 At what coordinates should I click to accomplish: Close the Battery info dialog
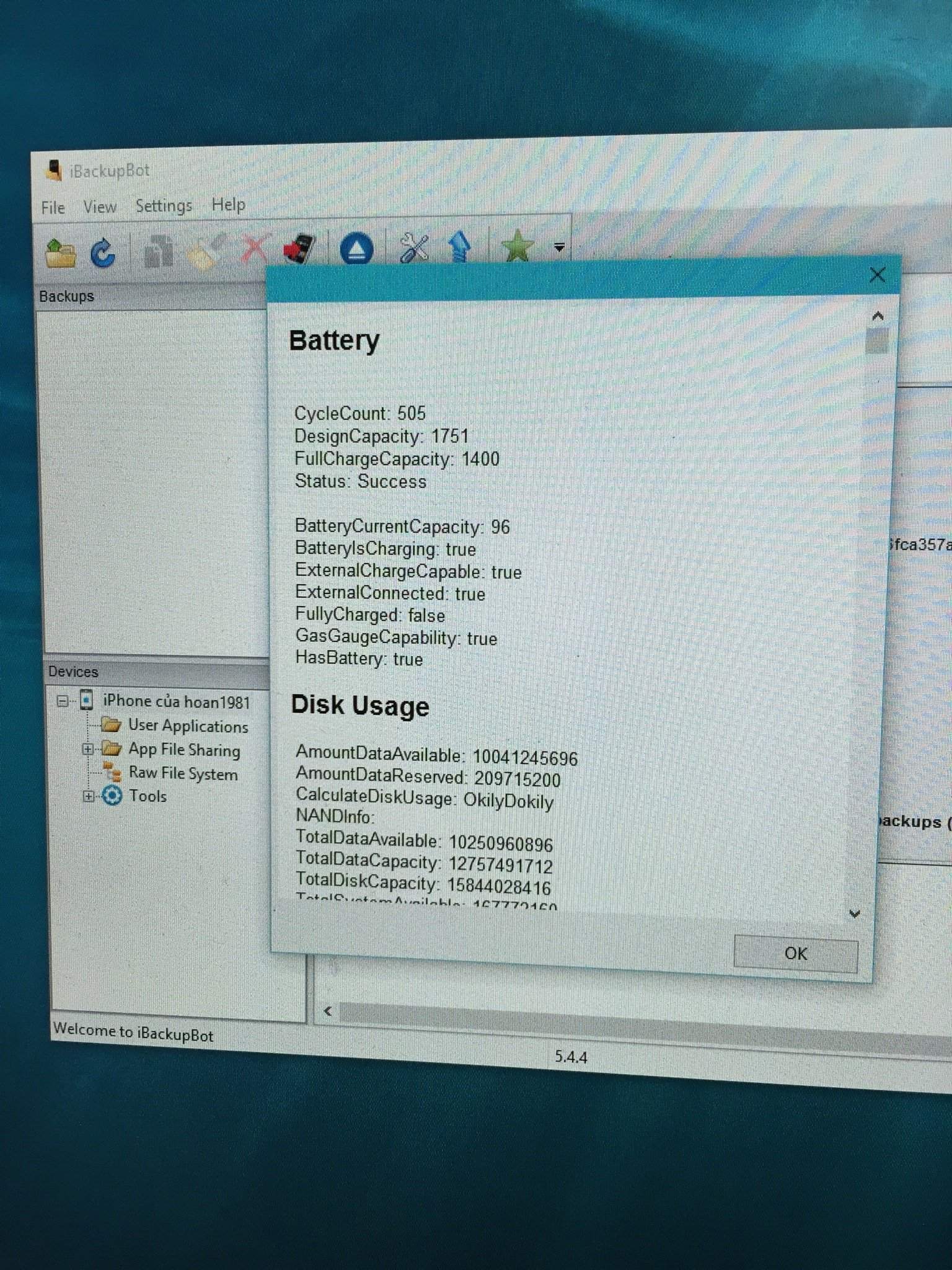point(877,275)
